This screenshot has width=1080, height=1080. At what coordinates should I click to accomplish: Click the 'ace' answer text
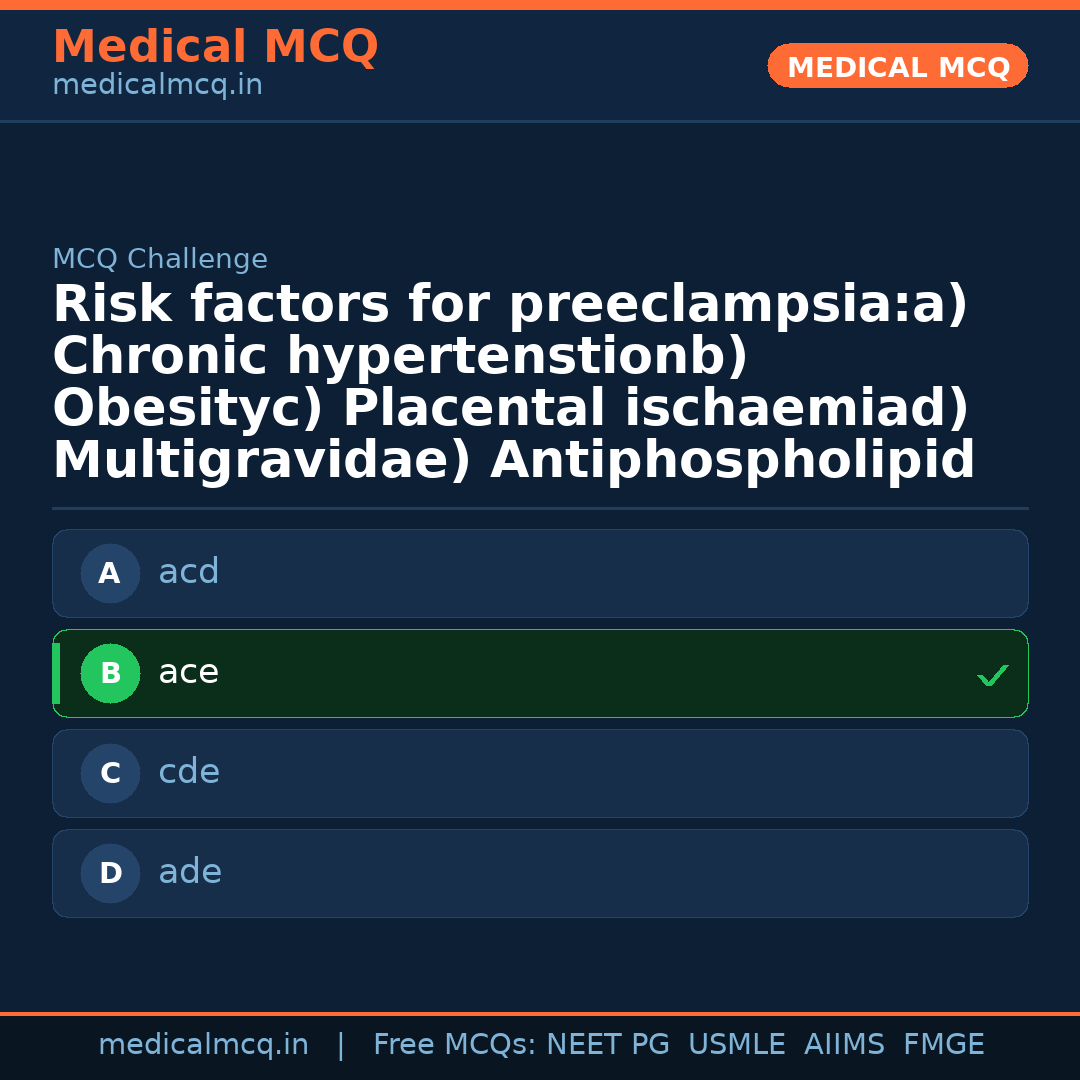click(188, 672)
